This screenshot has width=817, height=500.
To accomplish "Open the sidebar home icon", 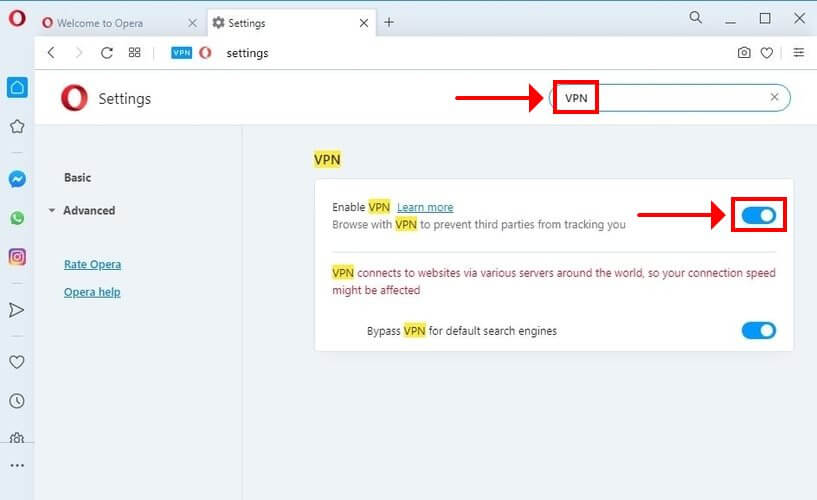I will [17, 87].
